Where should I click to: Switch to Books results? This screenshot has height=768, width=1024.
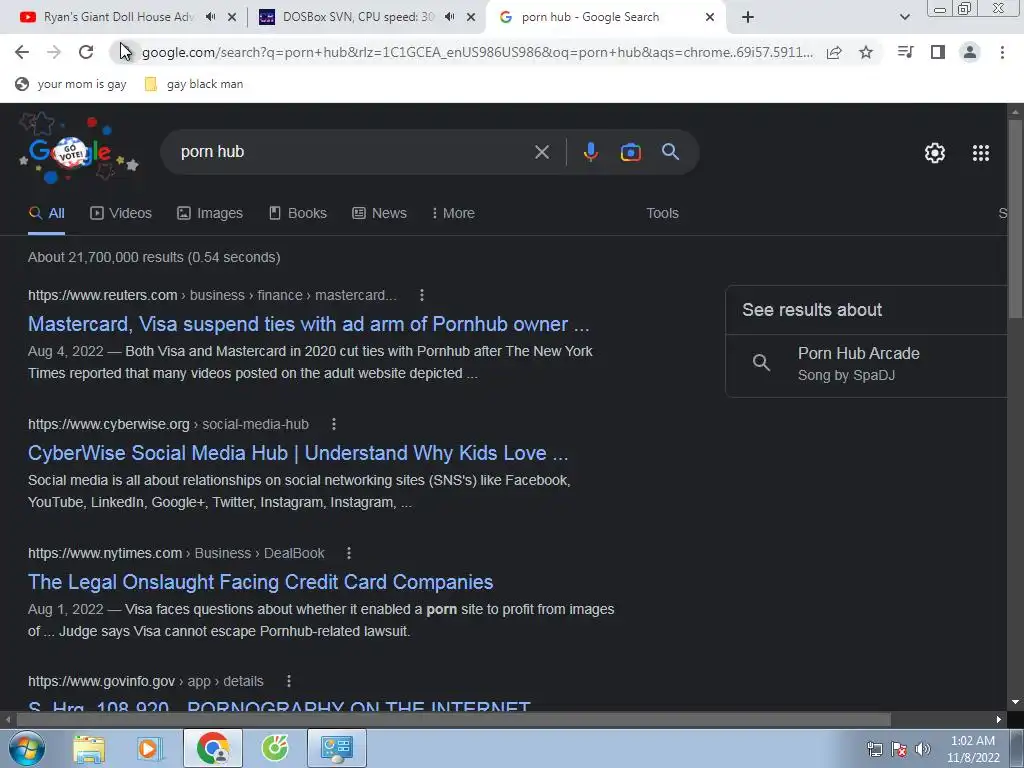298,214
